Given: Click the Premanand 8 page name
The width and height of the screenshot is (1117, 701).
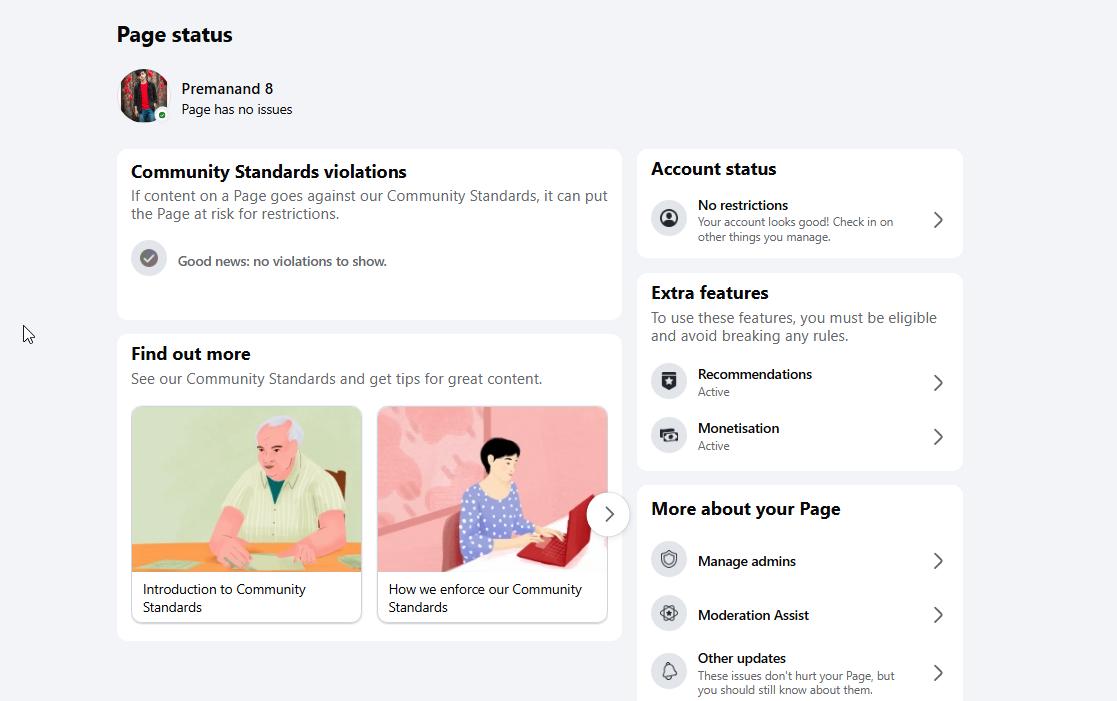Looking at the screenshot, I should pyautogui.click(x=227, y=89).
